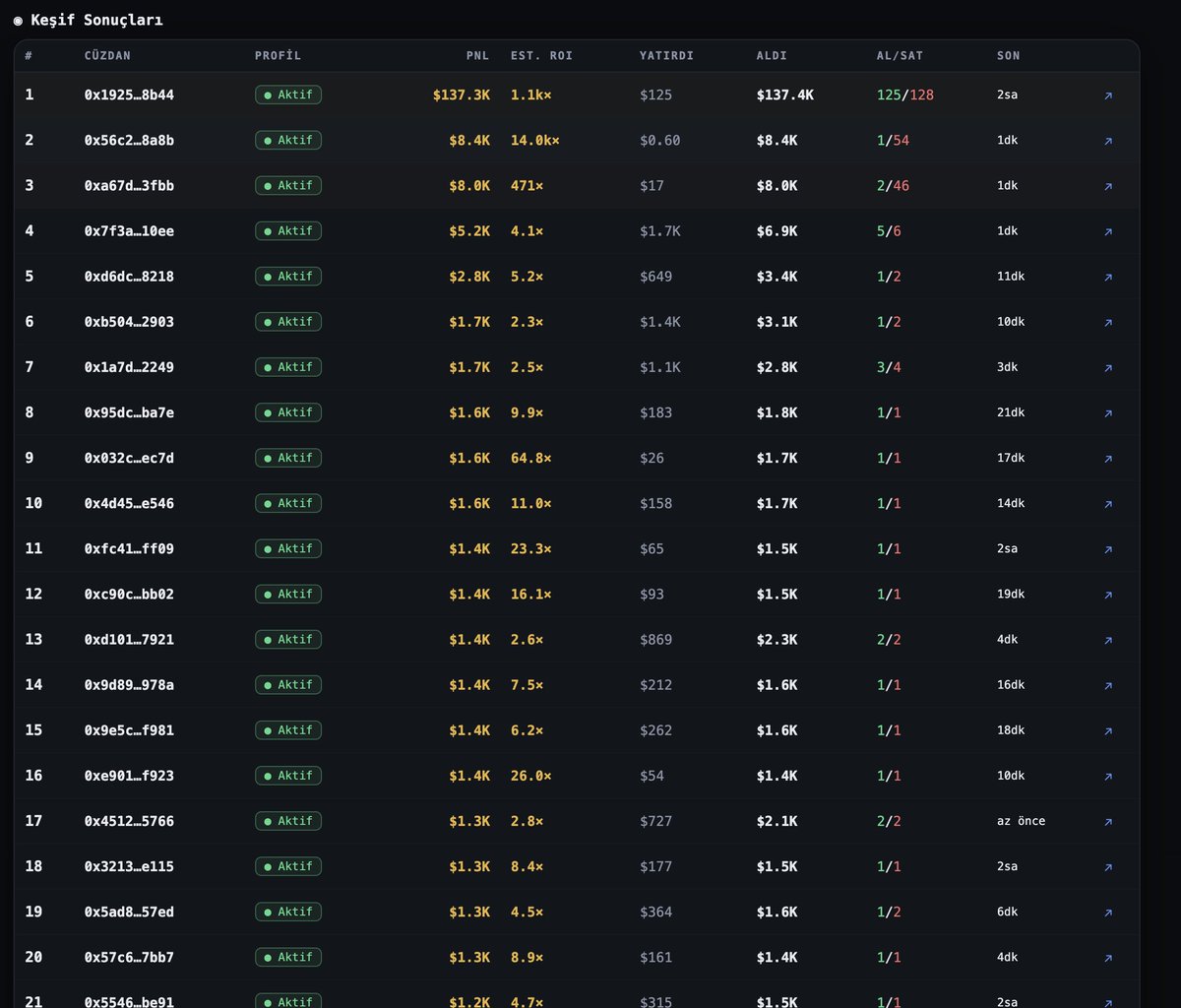Viewport: 1181px width, 1008px height.
Task: Select the 64.8× ROI value
Action: (530, 458)
